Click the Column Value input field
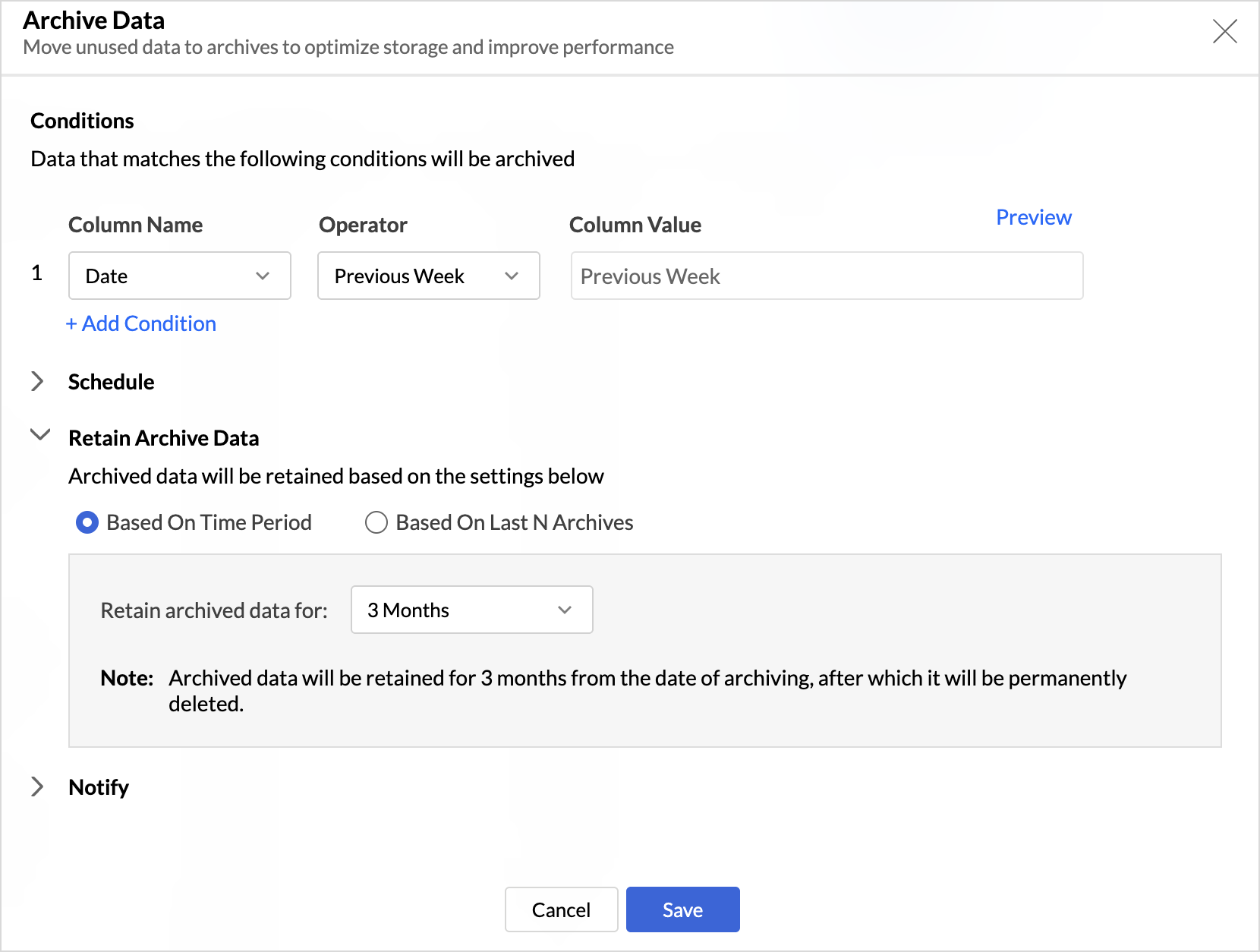The image size is (1260, 952). click(x=827, y=276)
